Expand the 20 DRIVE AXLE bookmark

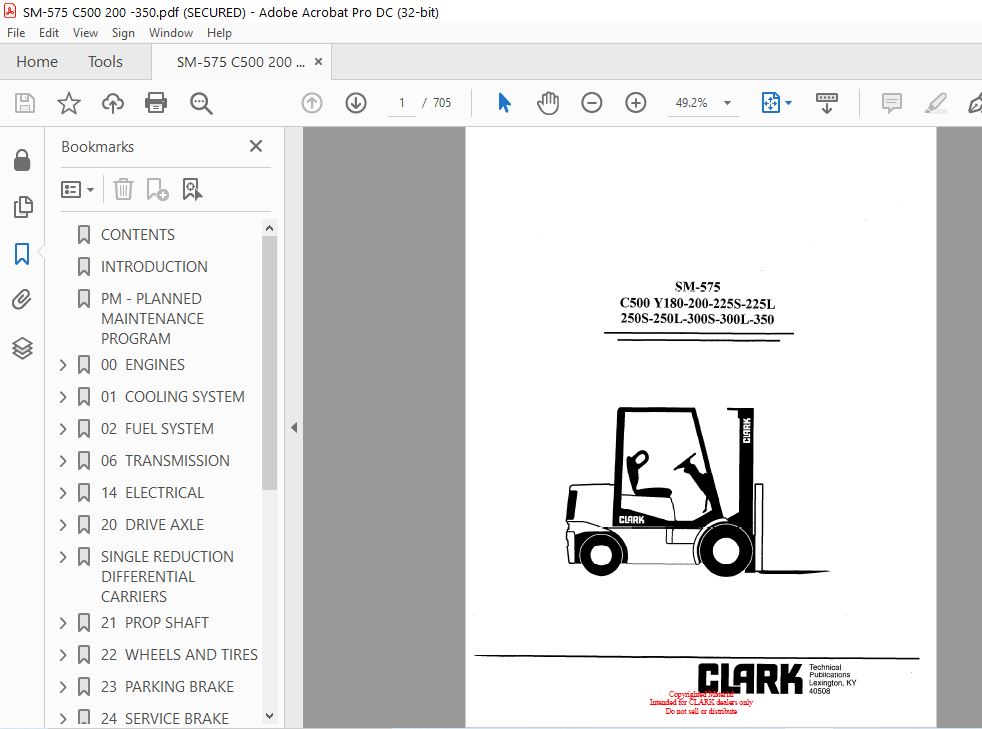pyautogui.click(x=63, y=524)
